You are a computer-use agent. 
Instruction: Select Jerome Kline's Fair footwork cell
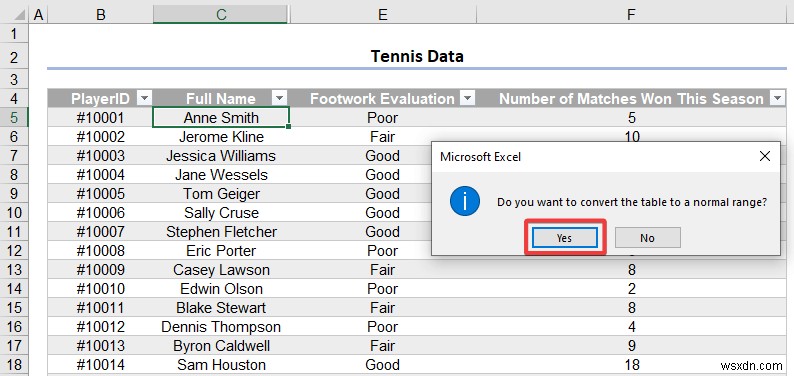(382, 137)
